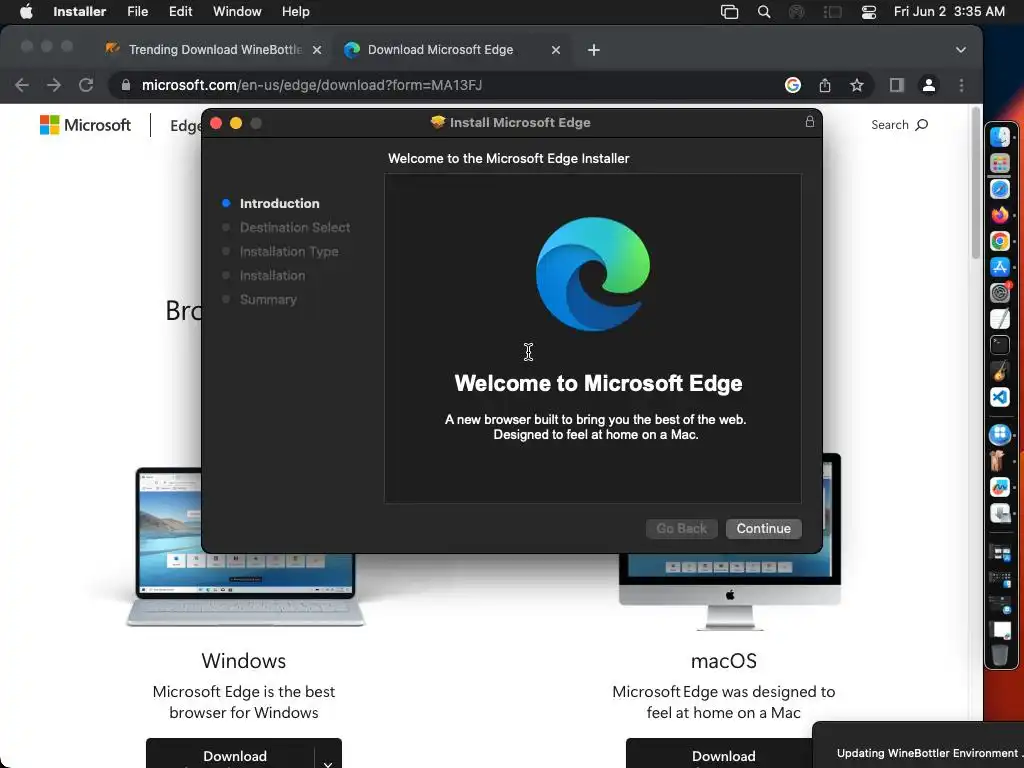Select the Destination Select step

click(295, 227)
